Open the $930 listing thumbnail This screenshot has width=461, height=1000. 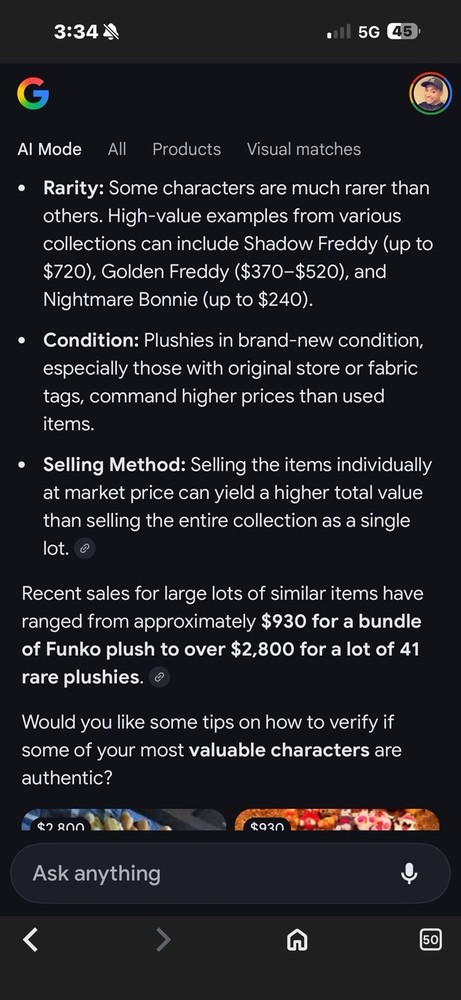click(x=337, y=820)
